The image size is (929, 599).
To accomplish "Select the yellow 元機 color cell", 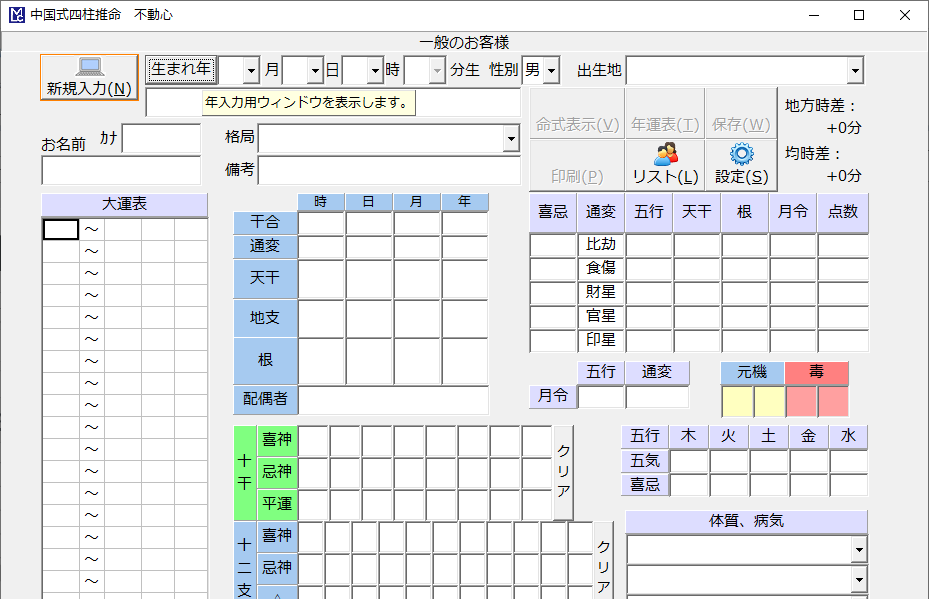I will [737, 401].
